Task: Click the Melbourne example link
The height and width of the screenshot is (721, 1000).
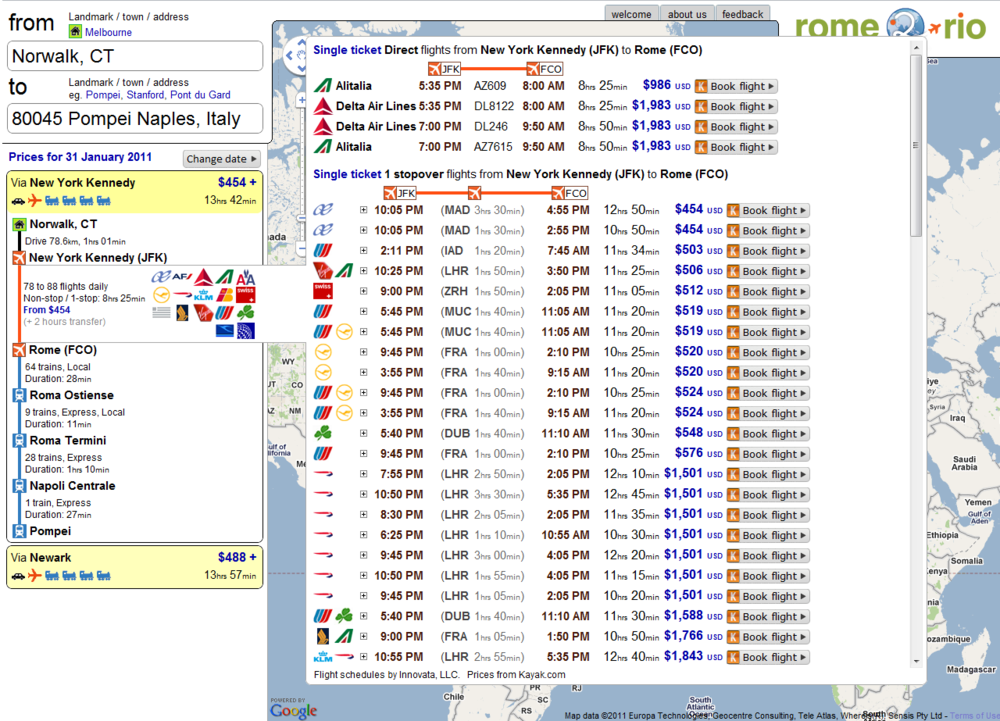Action: 108,32
